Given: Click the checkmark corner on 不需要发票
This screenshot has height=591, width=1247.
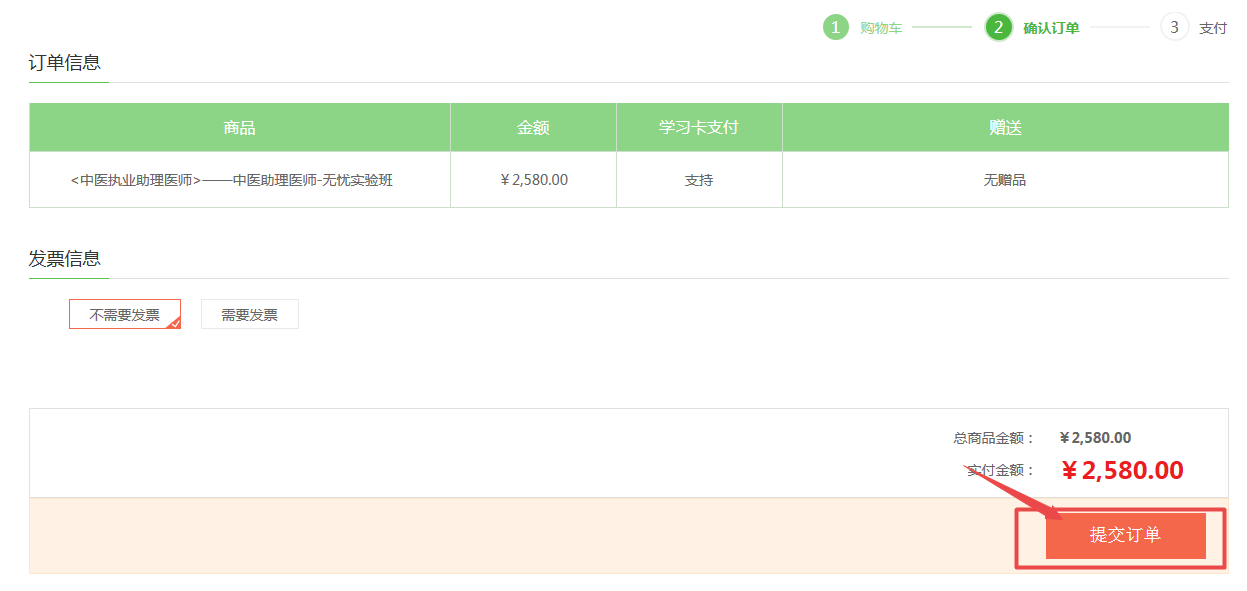Looking at the screenshot, I should point(175,323).
